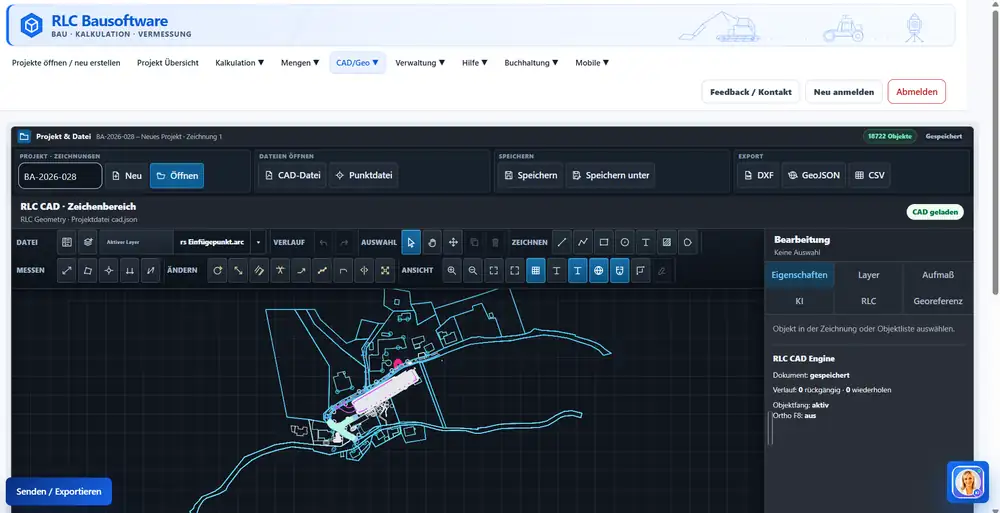Export the drawing as DXF
Image resolution: width=1000 pixels, height=513 pixels.
click(758, 175)
